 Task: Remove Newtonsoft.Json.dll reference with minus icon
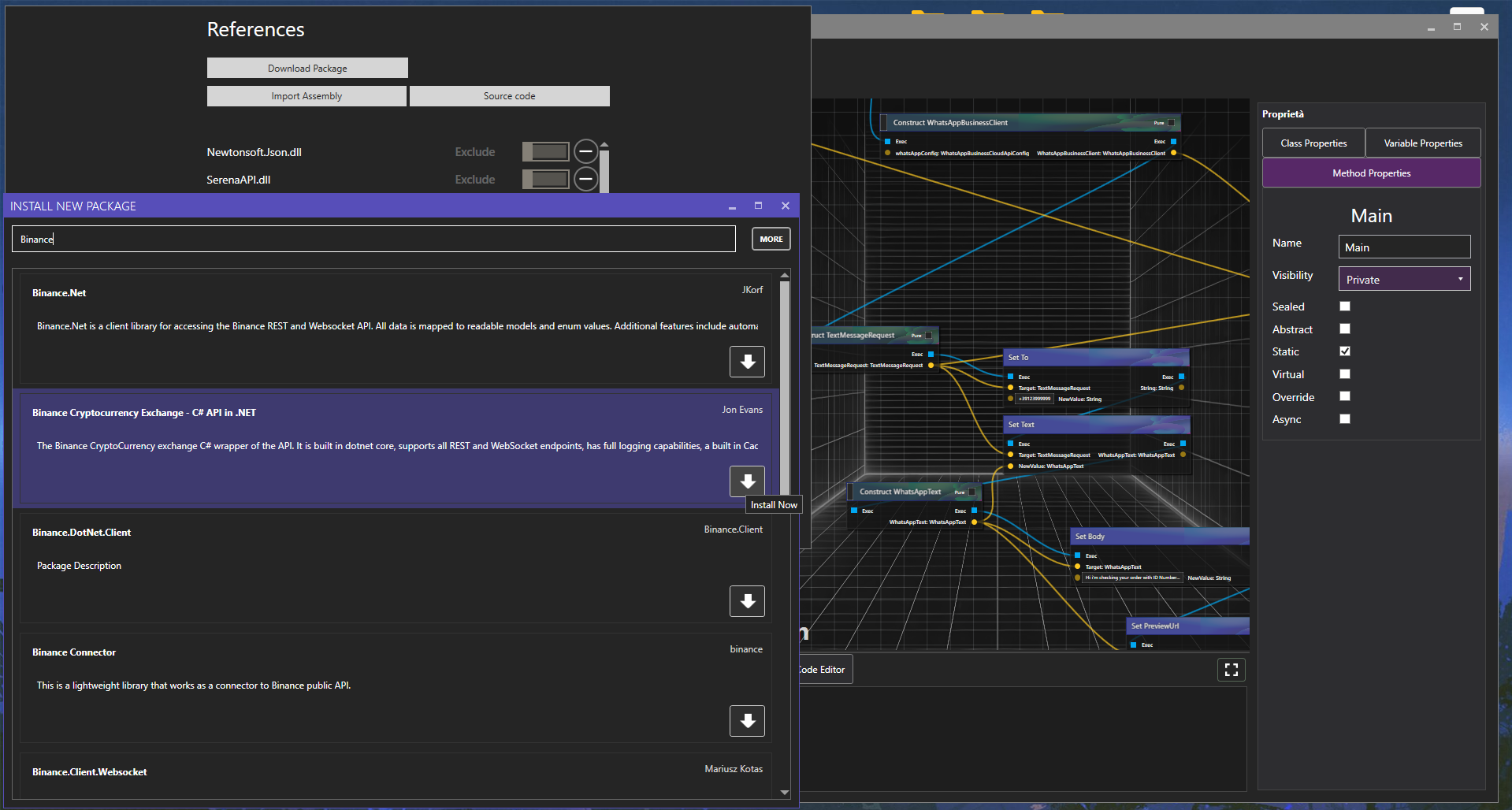[585, 151]
